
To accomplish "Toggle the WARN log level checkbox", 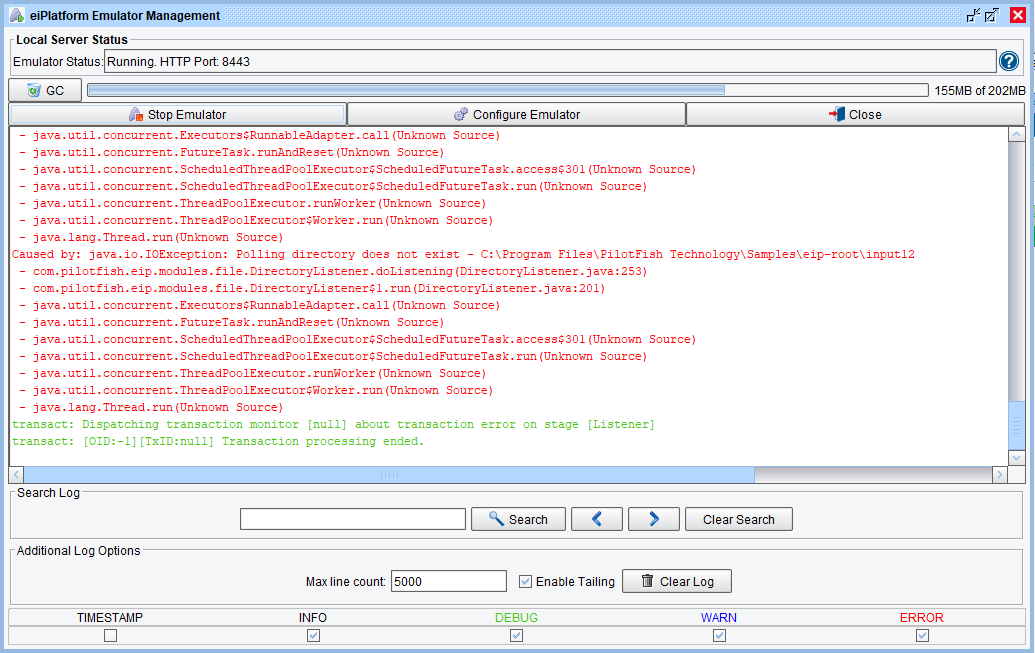I will pyautogui.click(x=719, y=635).
